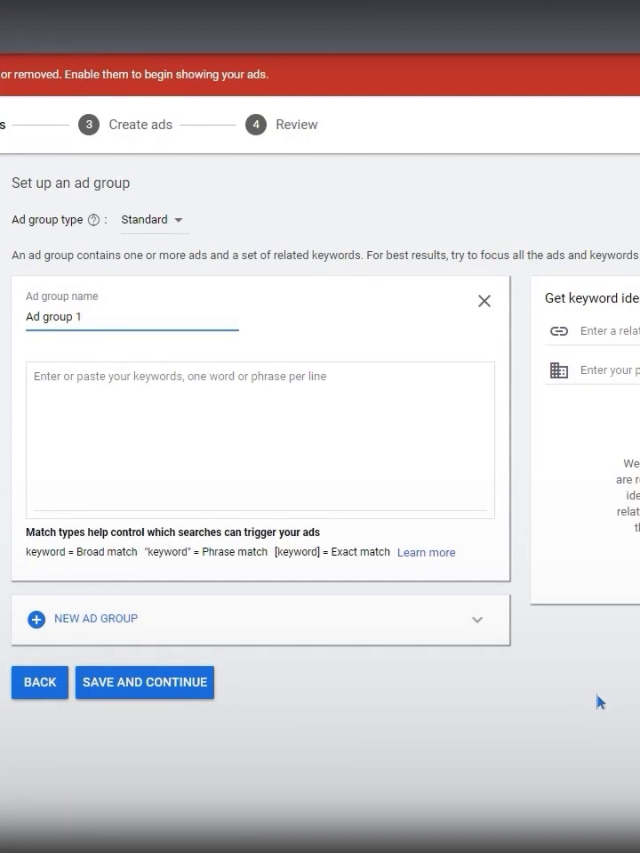
Task: Click SAVE AND CONTINUE
Action: [x=145, y=682]
